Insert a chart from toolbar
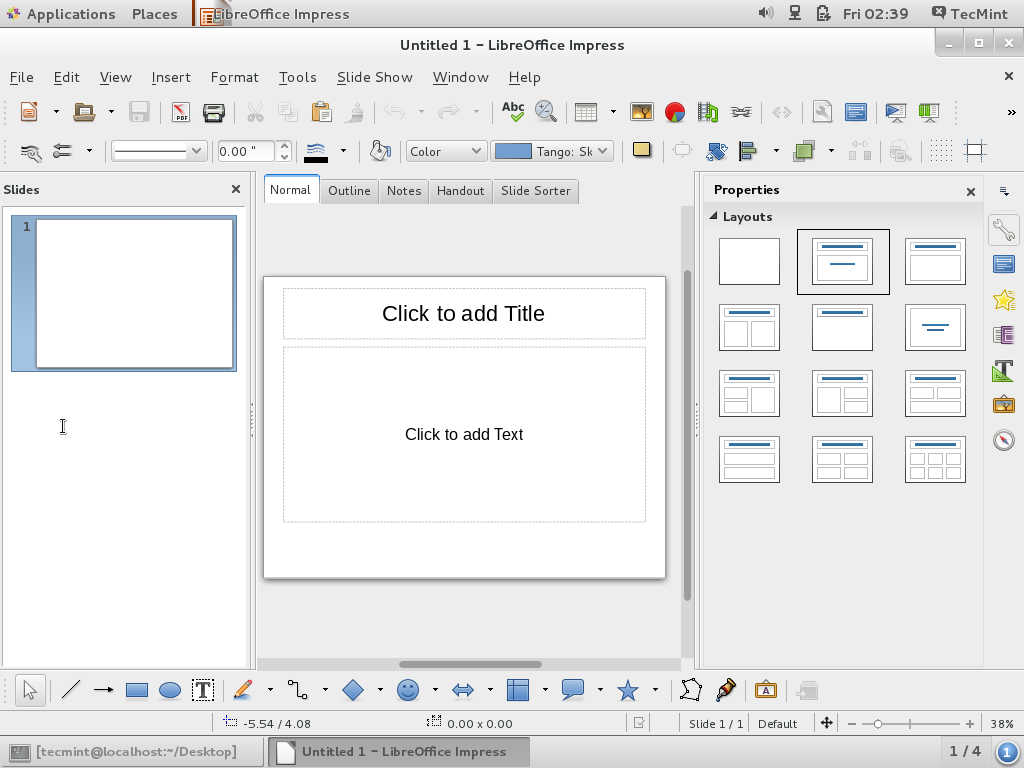The width and height of the screenshot is (1024, 768). point(675,112)
